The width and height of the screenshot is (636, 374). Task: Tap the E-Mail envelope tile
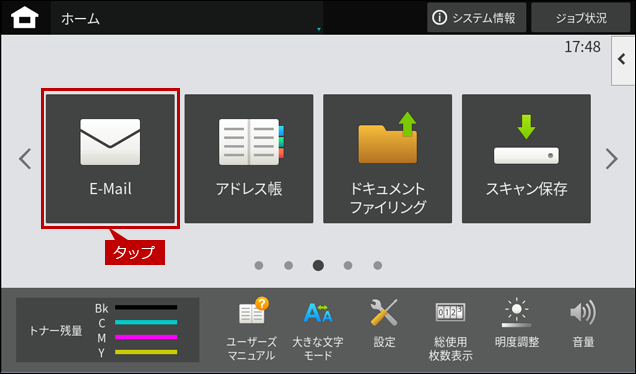[110, 159]
